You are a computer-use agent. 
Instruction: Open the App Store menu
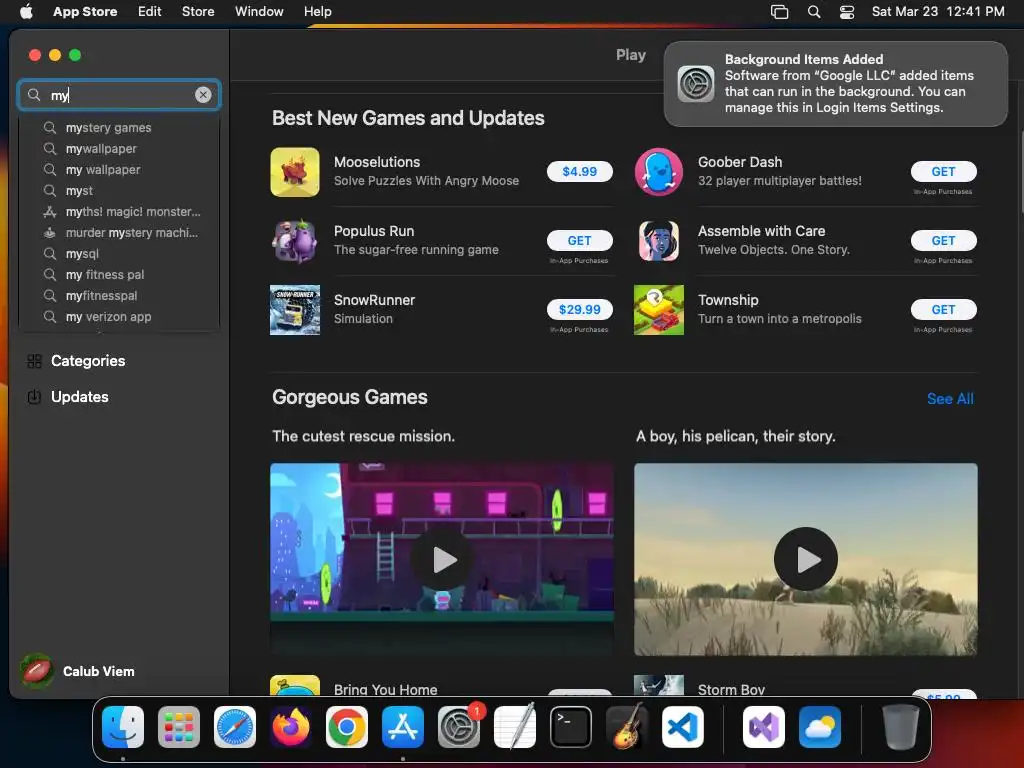pyautogui.click(x=85, y=11)
